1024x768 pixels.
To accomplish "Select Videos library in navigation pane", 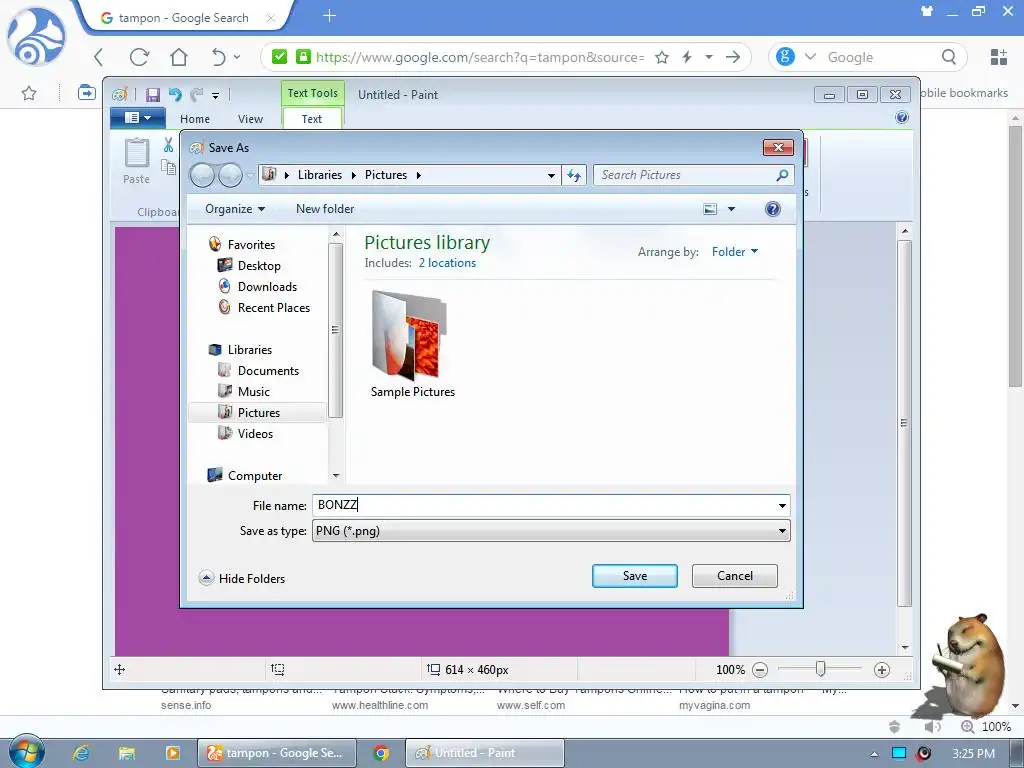I will 255,434.
